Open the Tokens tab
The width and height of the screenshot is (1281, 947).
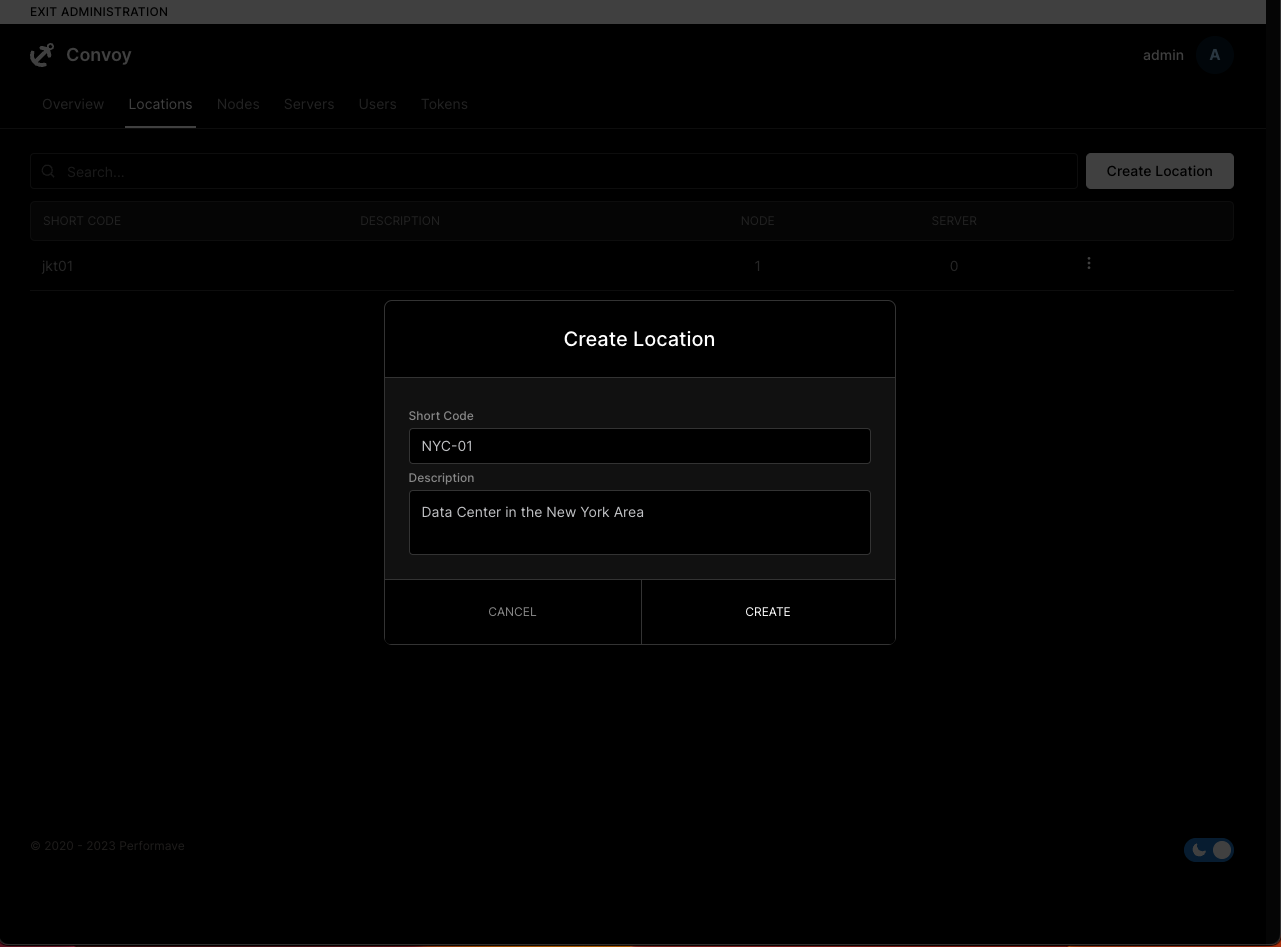pyautogui.click(x=444, y=104)
